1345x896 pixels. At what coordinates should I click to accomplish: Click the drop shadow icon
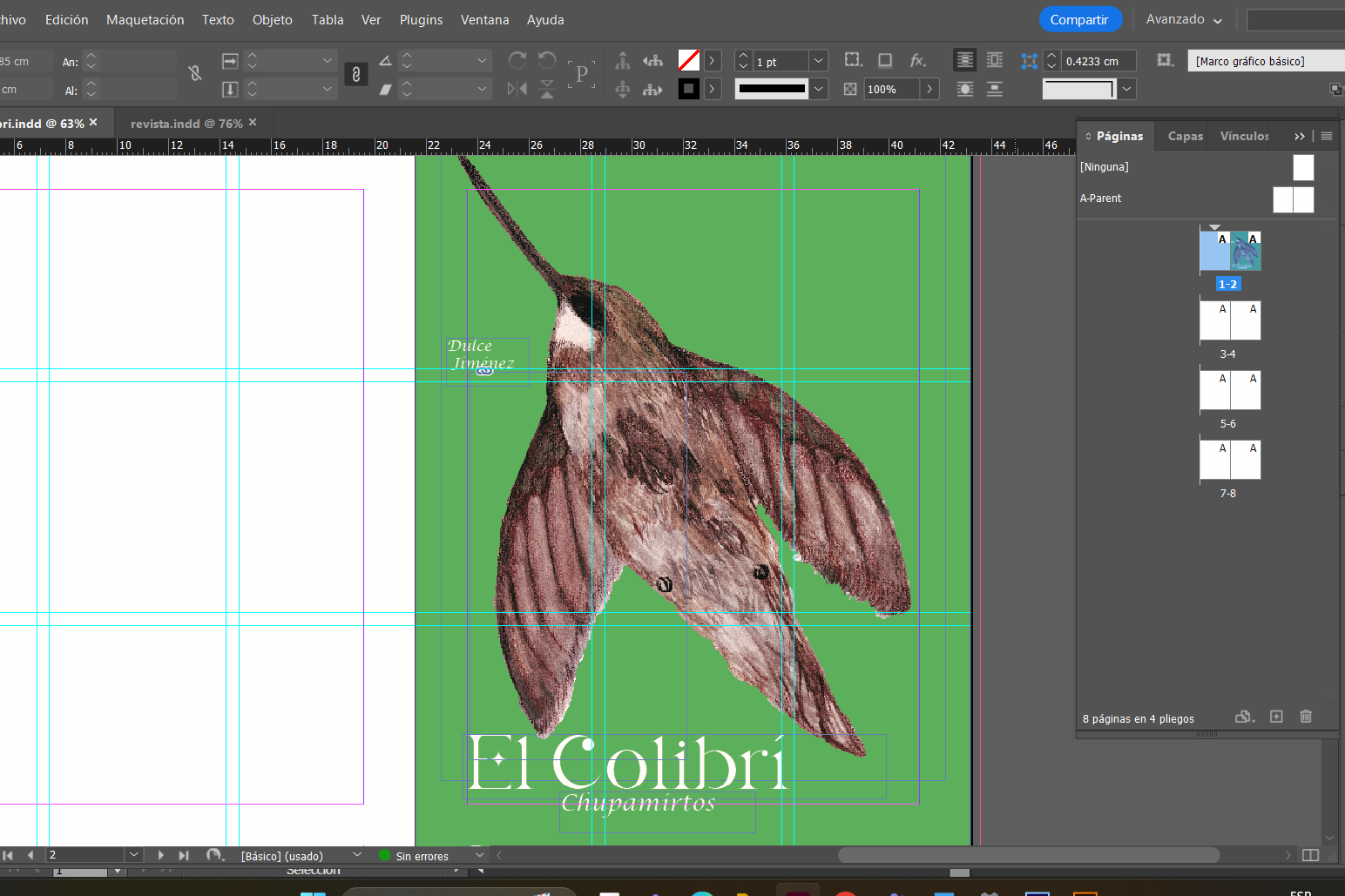point(885,60)
